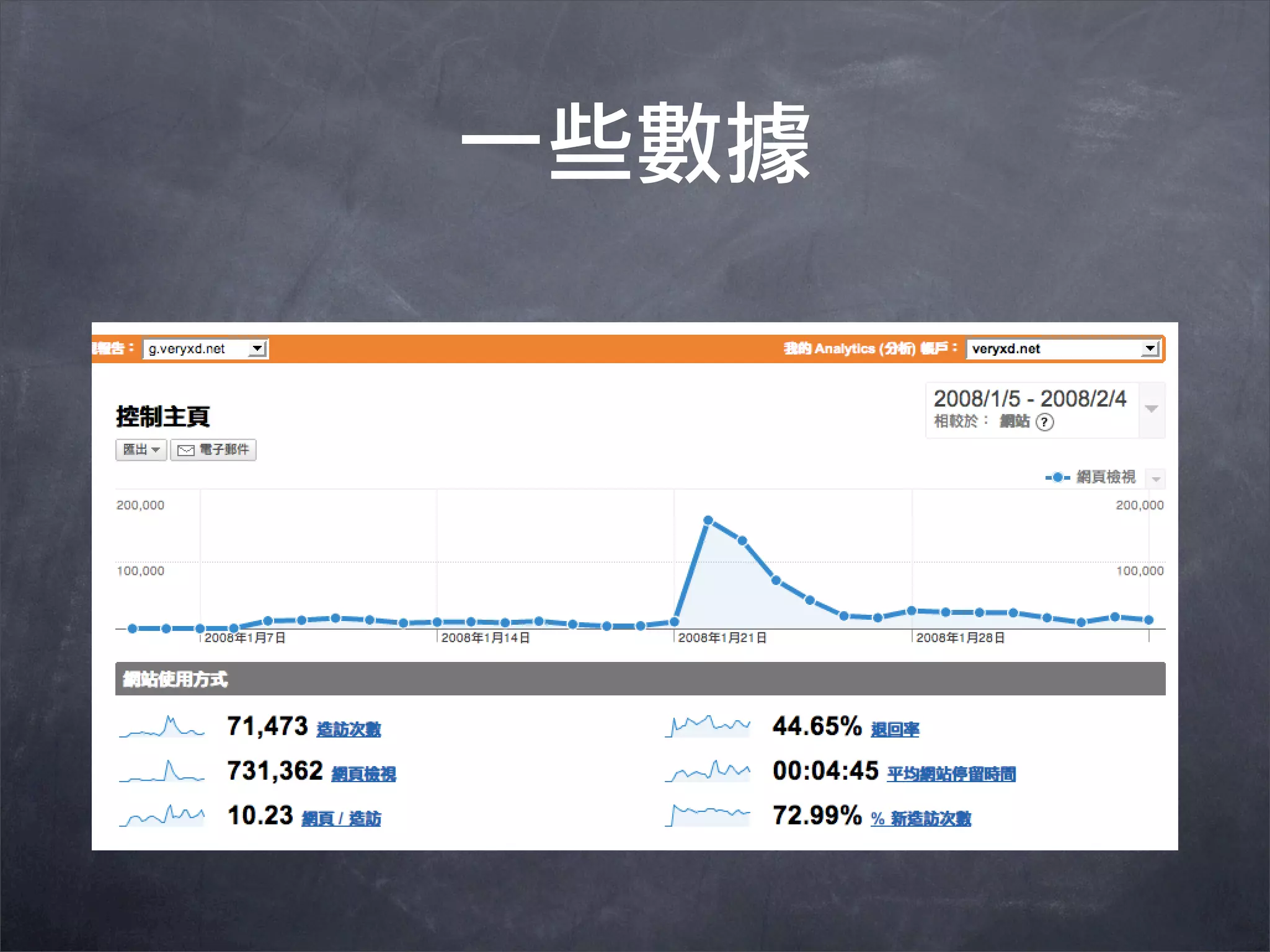
Task: Open the 平均網站停留時間 average time link
Action: [951, 774]
